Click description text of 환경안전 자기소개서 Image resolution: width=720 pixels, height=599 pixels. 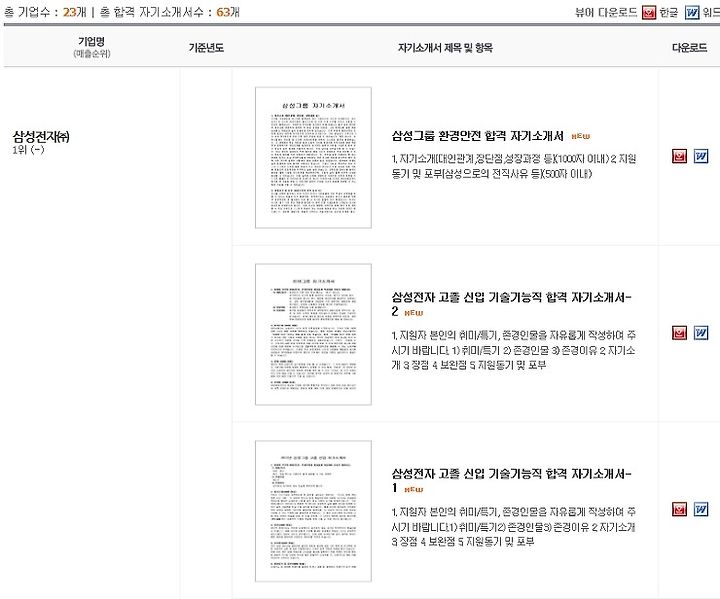[x=514, y=166]
